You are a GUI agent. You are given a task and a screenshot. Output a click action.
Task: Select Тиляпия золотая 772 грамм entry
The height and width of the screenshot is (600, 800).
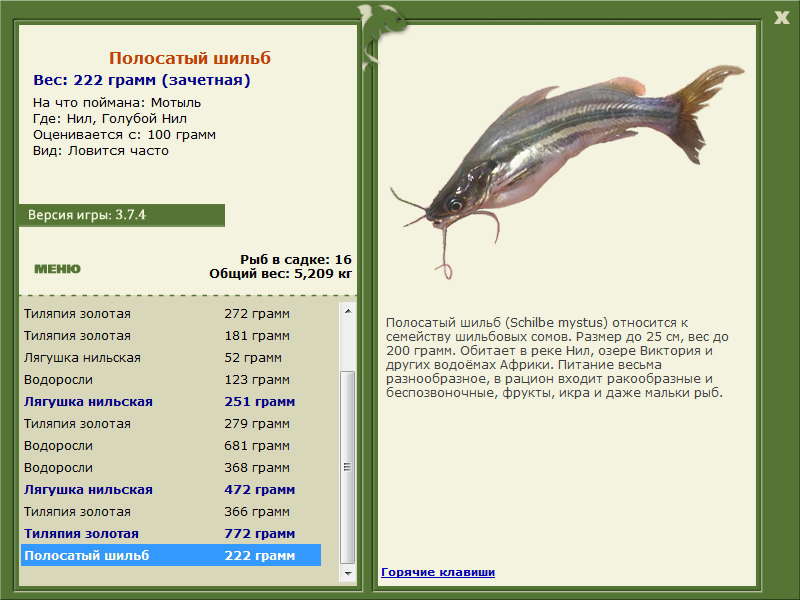[170, 534]
